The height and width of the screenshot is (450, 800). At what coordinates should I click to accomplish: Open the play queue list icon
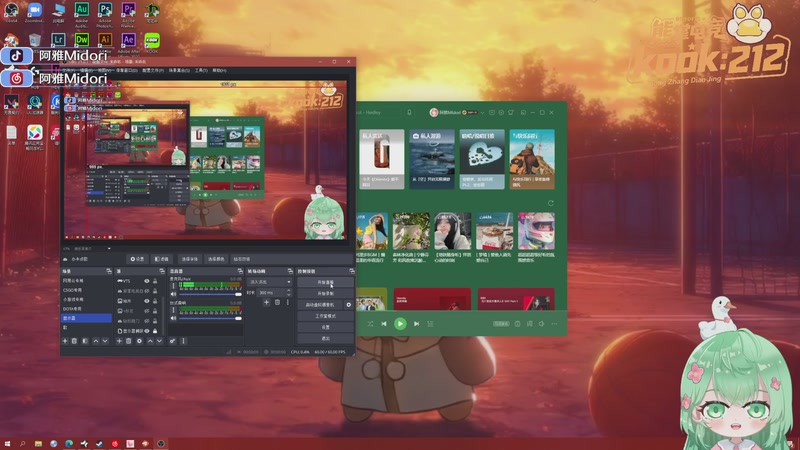click(x=430, y=323)
